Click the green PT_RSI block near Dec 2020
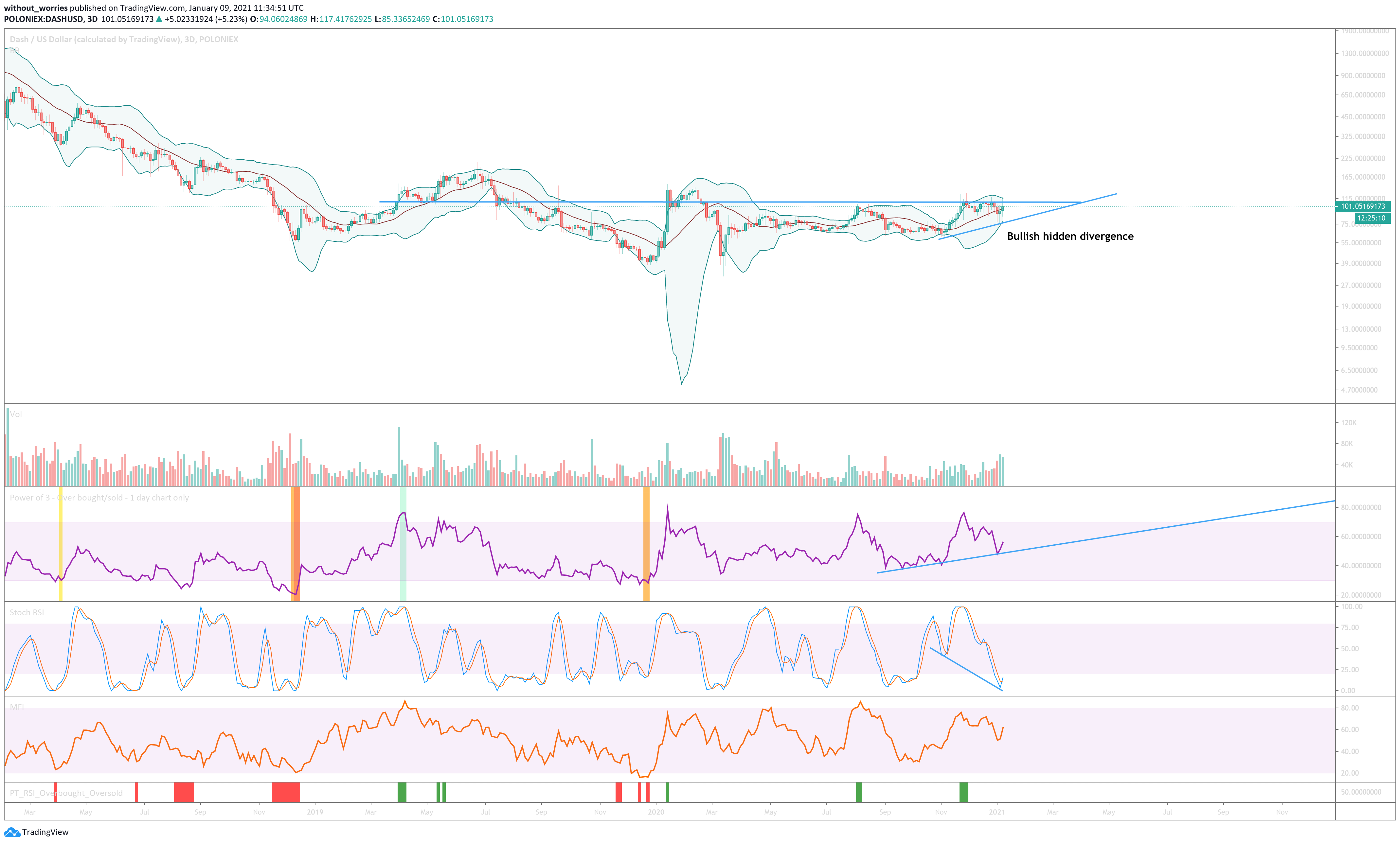The height and width of the screenshot is (844, 1400). pyautogui.click(x=964, y=792)
